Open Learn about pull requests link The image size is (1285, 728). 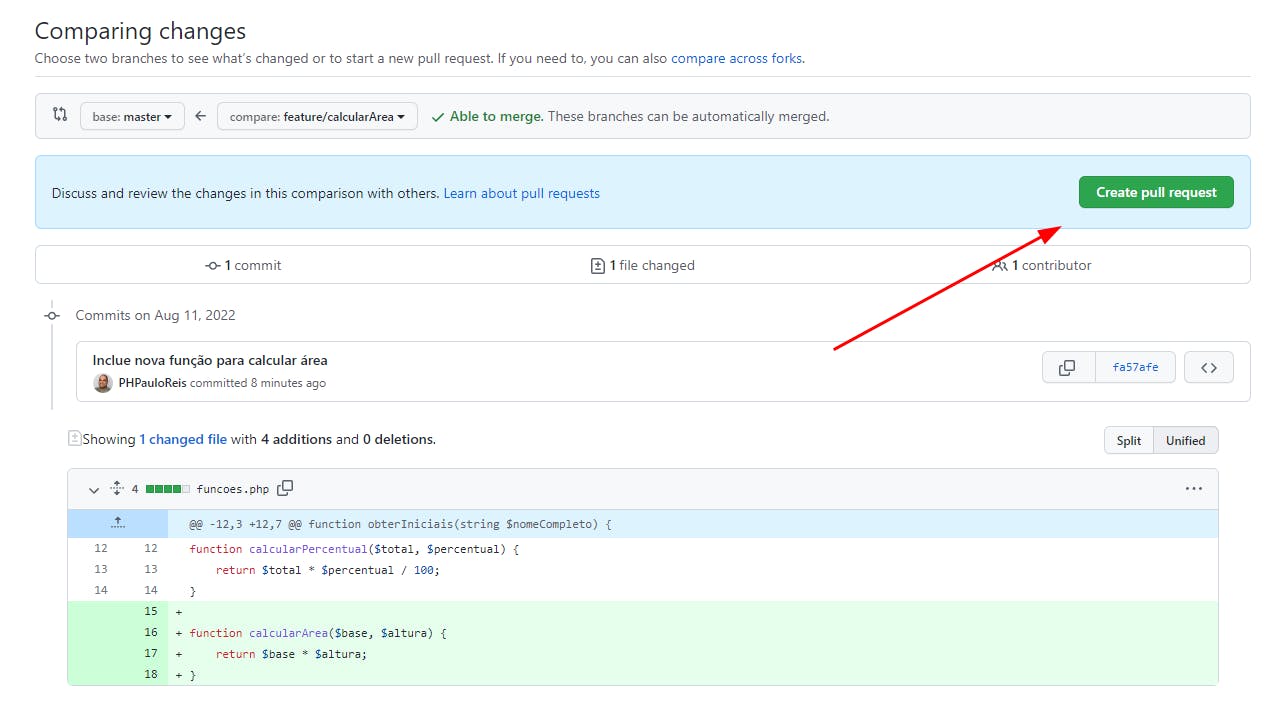521,193
